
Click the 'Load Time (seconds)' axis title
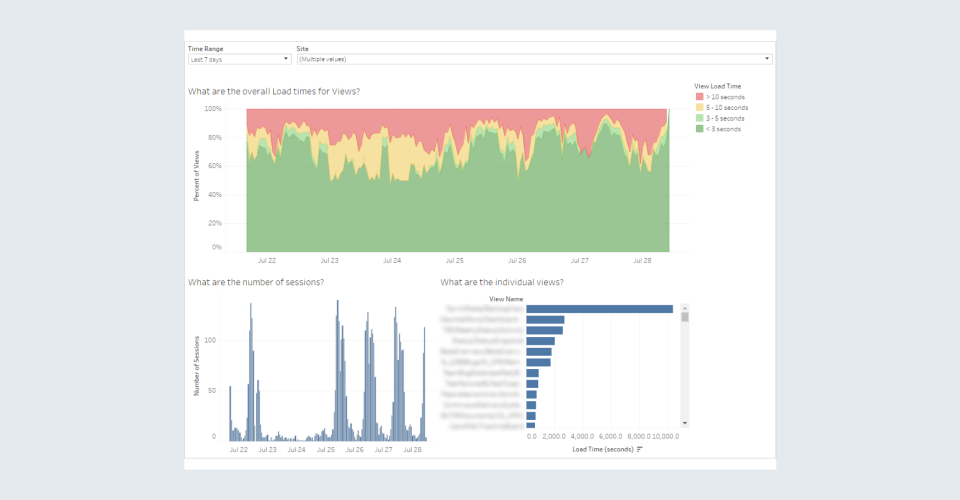[x=602, y=449]
